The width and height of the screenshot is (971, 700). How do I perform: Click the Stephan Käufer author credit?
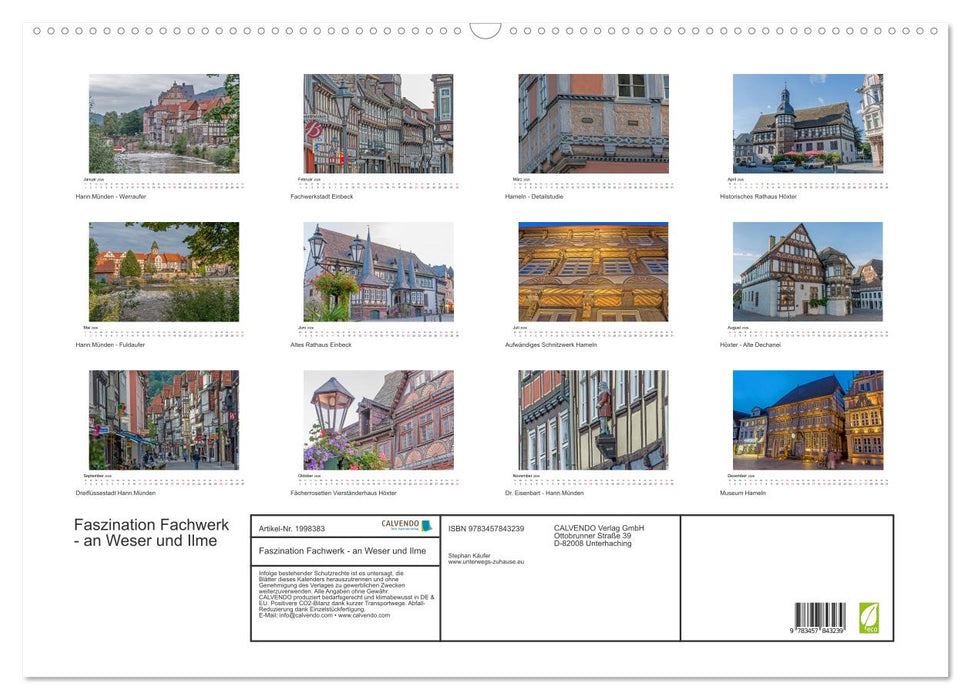pos(470,557)
